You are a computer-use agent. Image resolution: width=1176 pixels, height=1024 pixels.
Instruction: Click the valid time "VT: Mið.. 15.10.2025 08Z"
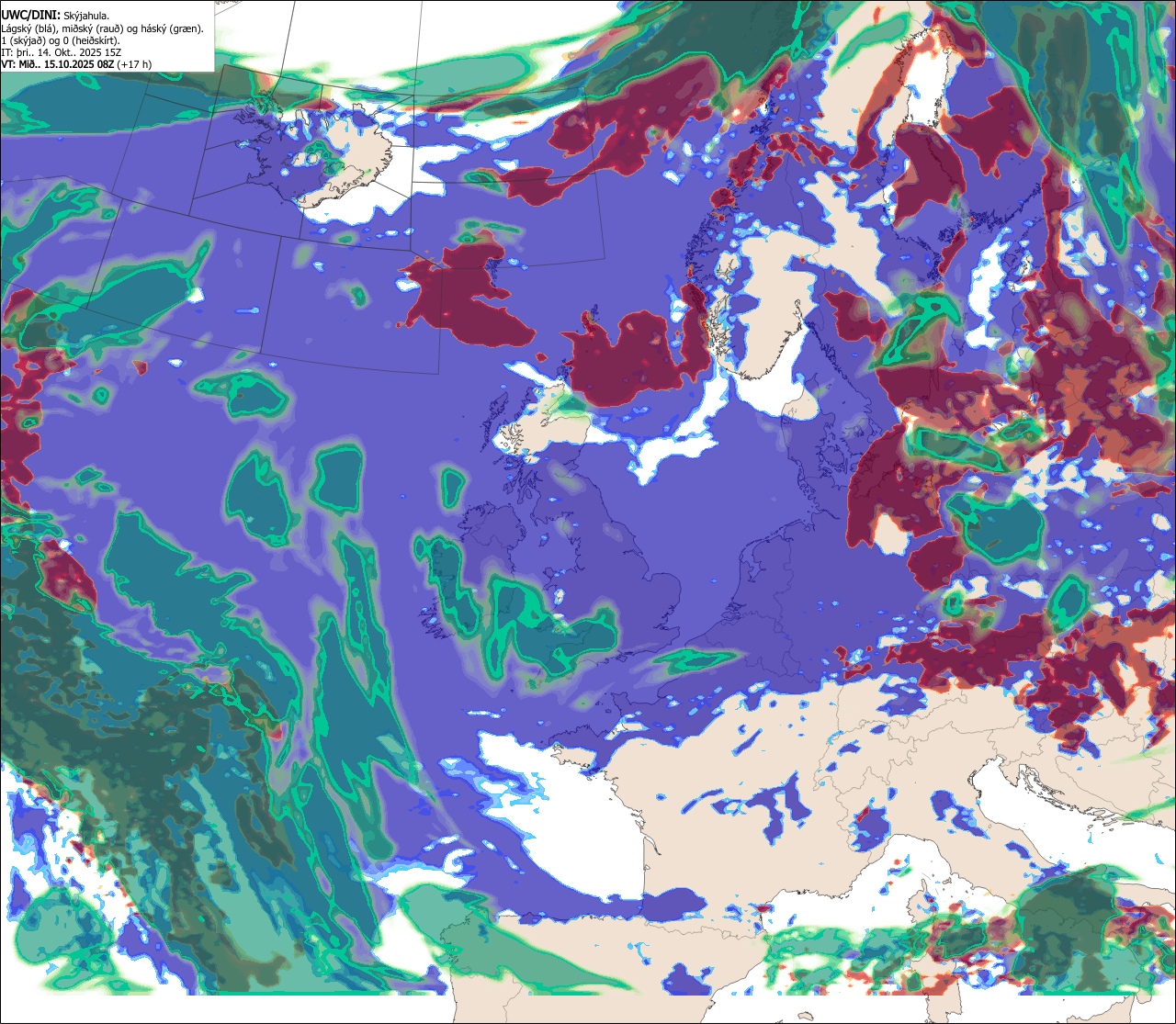[58, 64]
